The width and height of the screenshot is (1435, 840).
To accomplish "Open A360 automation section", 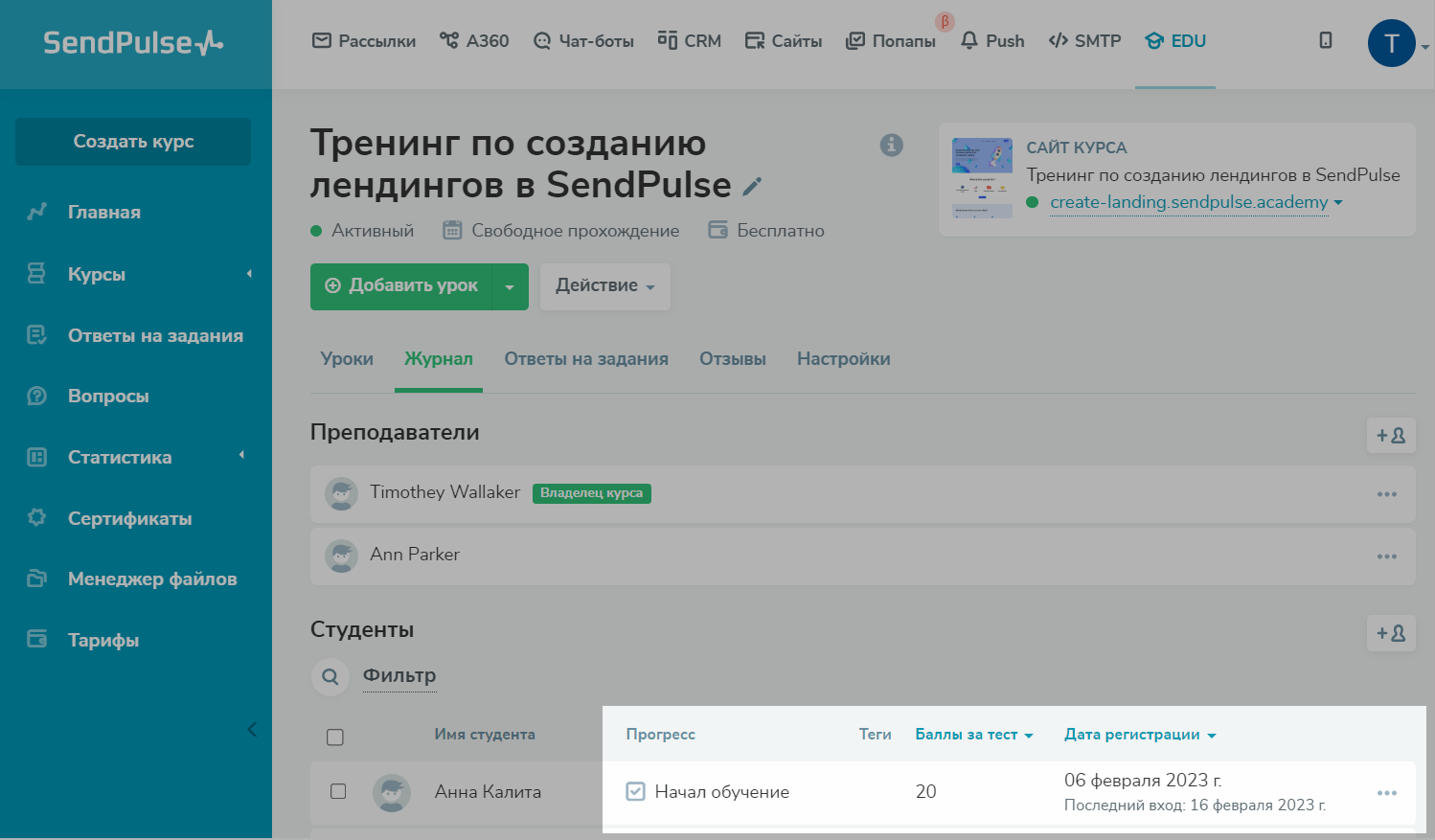I will point(474,41).
